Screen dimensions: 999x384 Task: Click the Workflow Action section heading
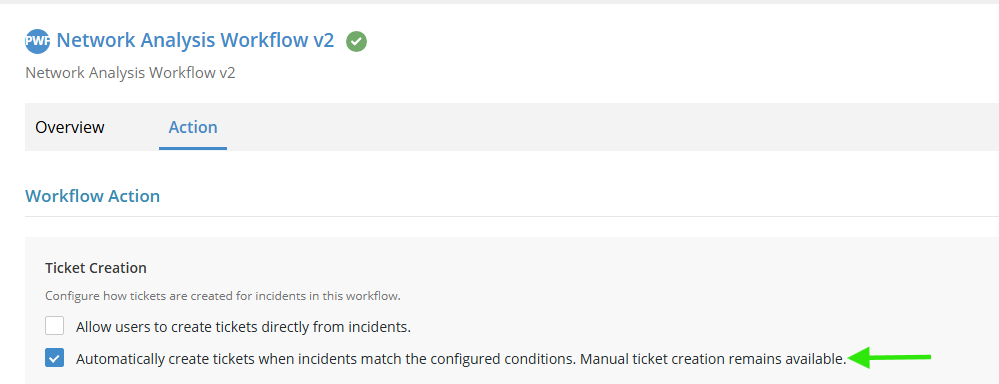(x=92, y=196)
